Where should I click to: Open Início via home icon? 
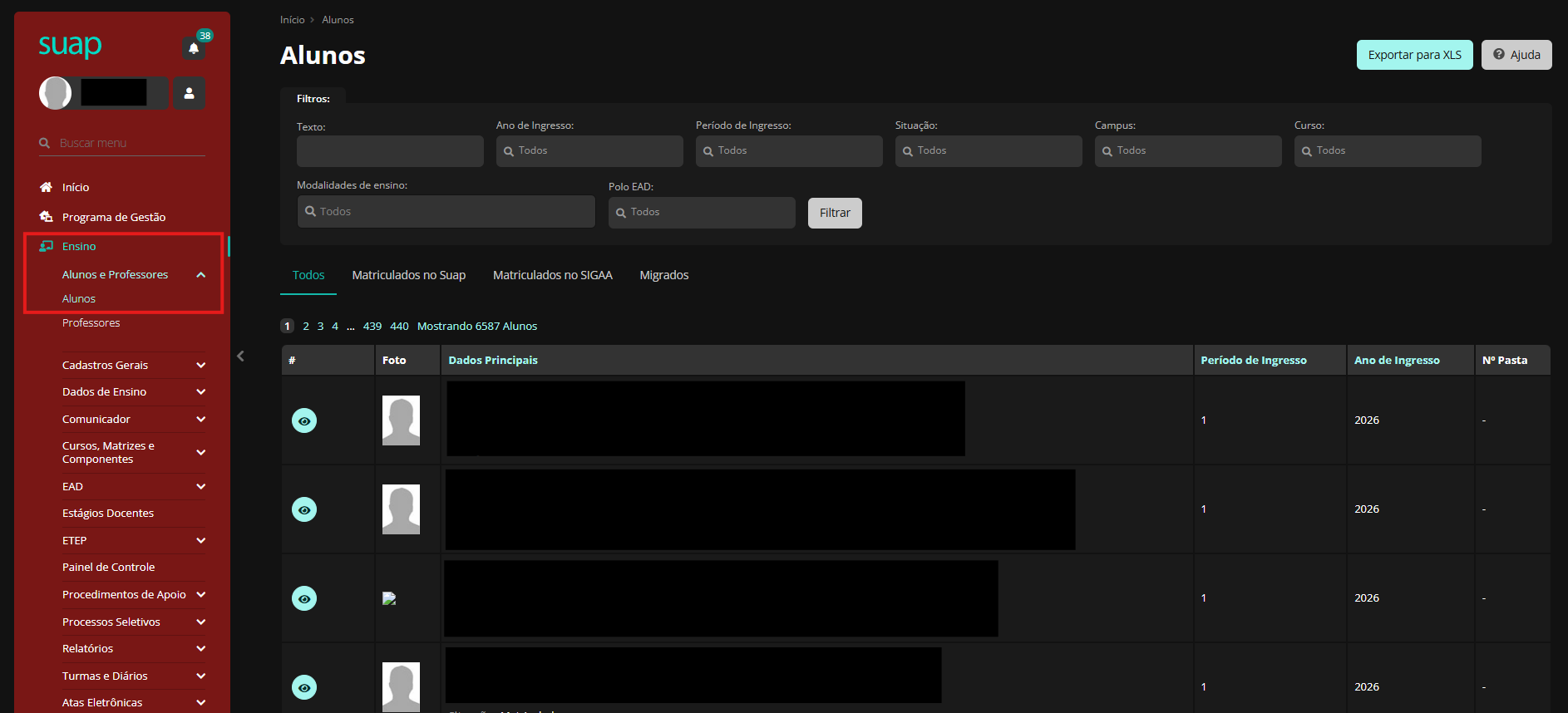pos(47,187)
